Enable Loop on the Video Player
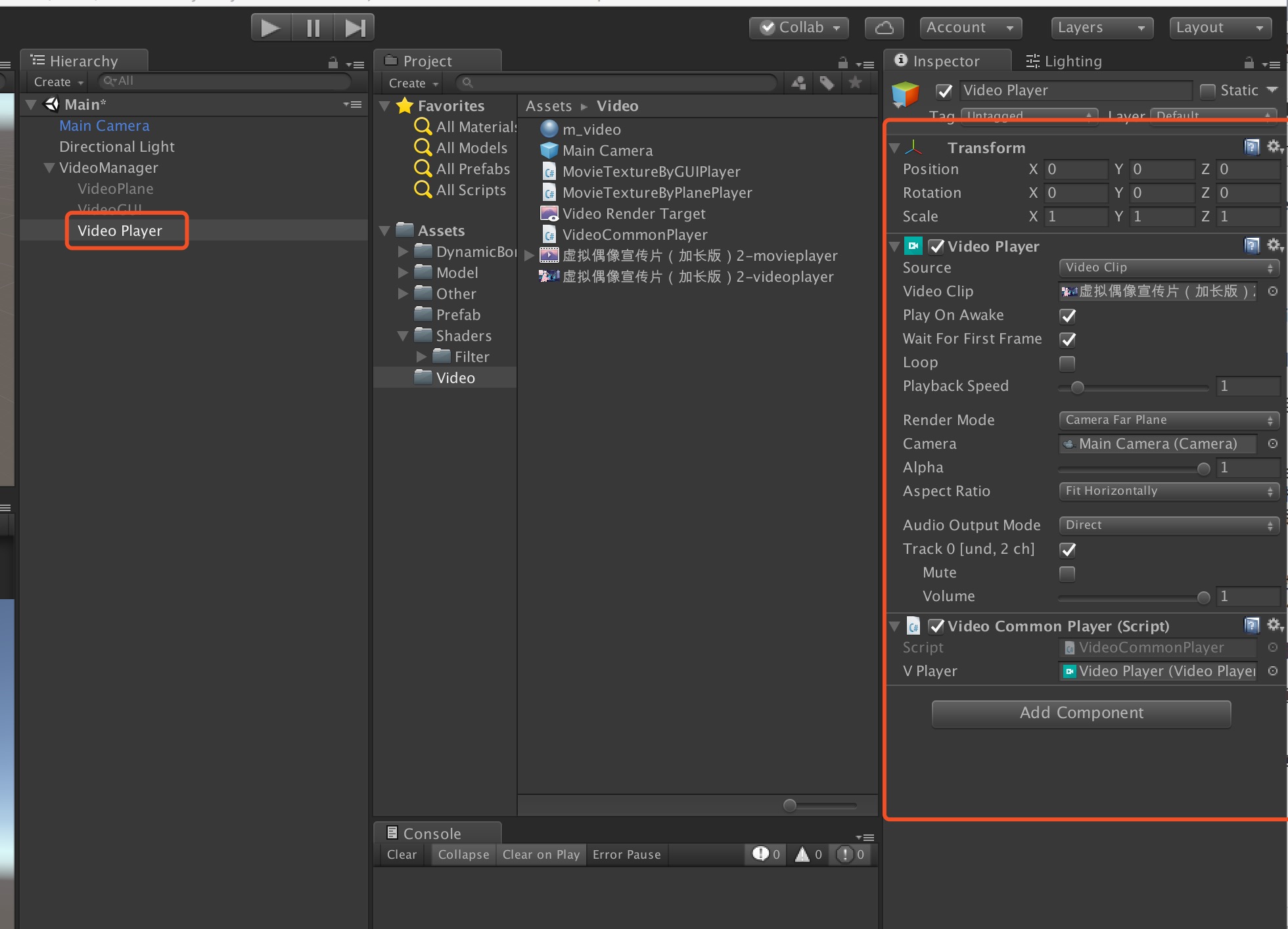The height and width of the screenshot is (929, 1288). point(1066,363)
